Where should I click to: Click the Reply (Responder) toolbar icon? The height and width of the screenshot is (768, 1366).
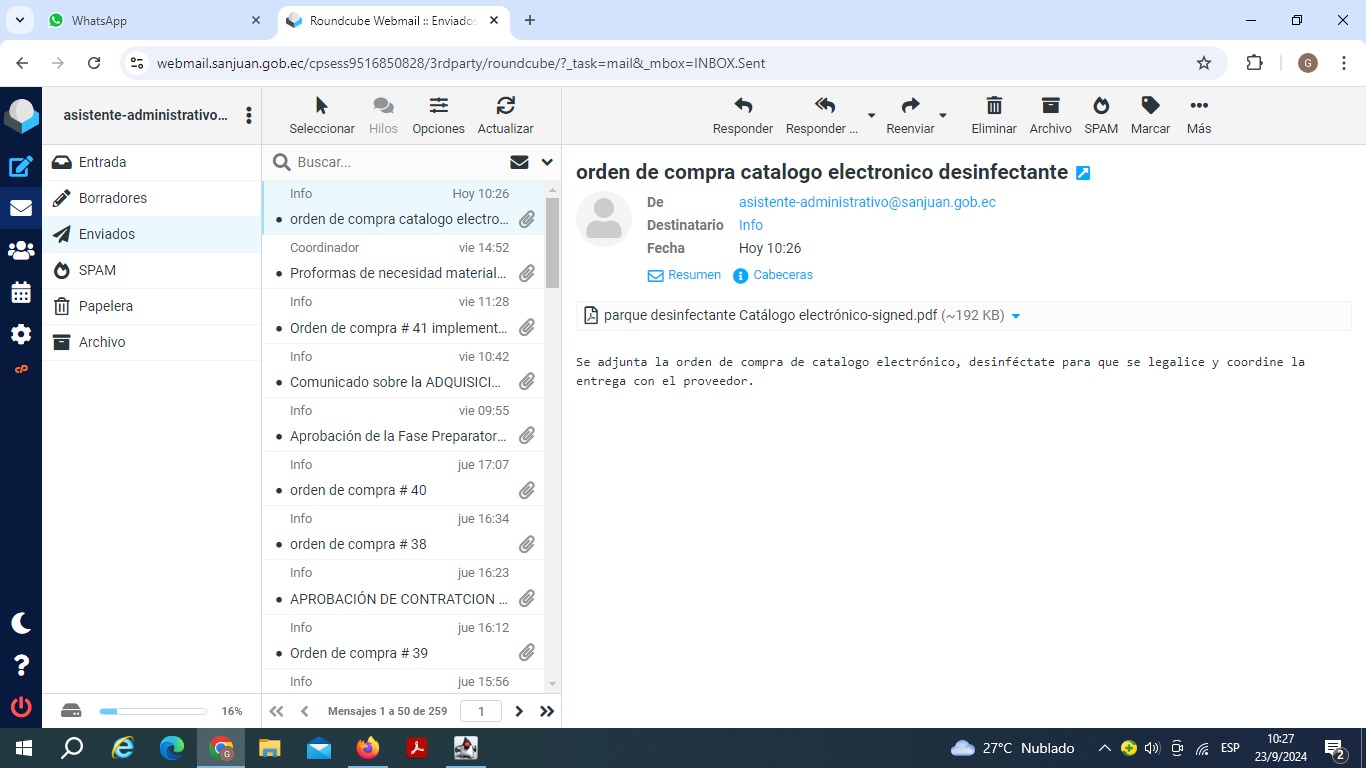click(x=742, y=115)
